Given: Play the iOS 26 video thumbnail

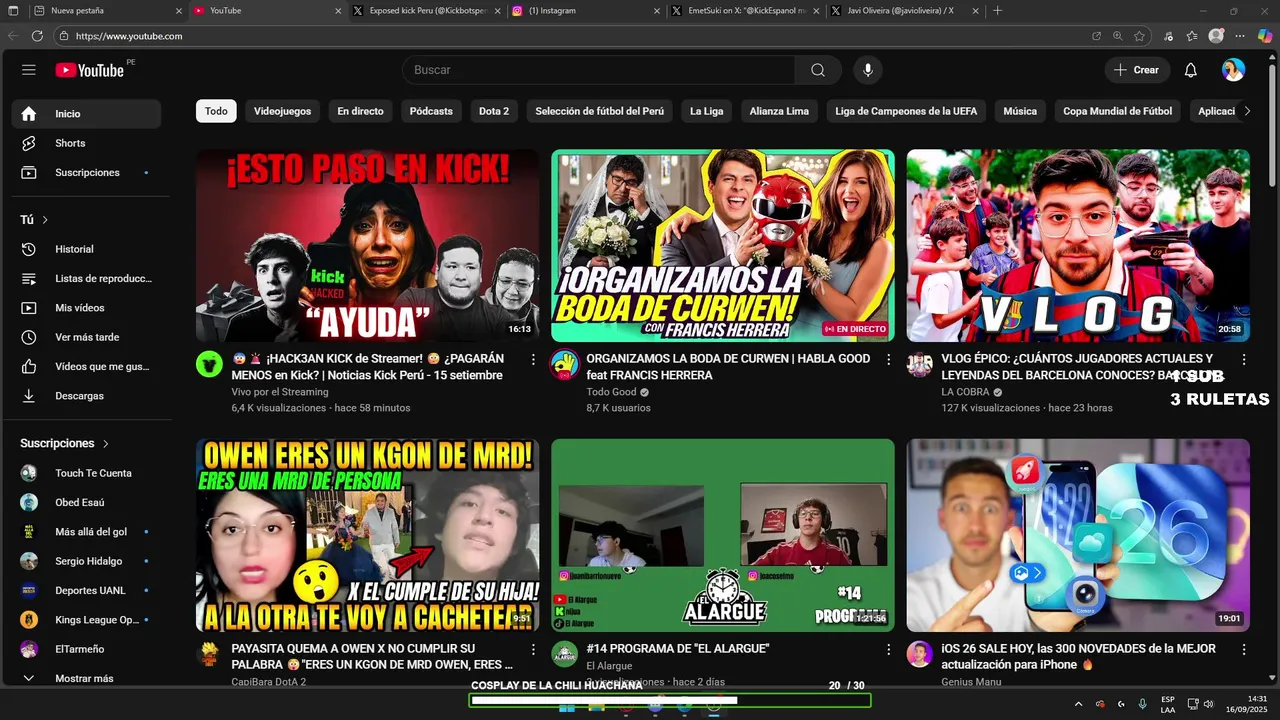Looking at the screenshot, I should (1078, 535).
